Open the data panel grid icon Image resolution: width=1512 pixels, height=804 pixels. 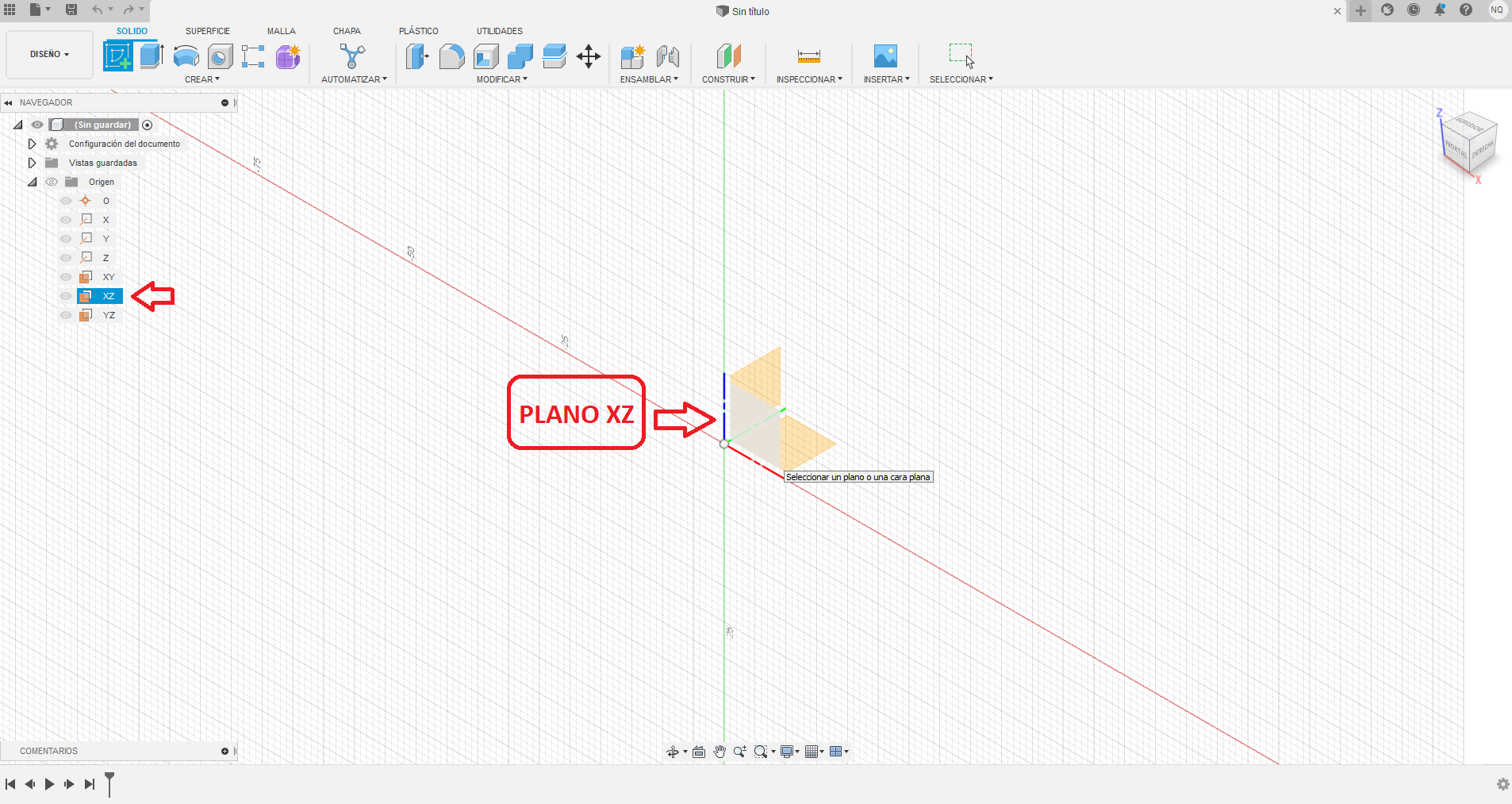pyautogui.click(x=10, y=10)
